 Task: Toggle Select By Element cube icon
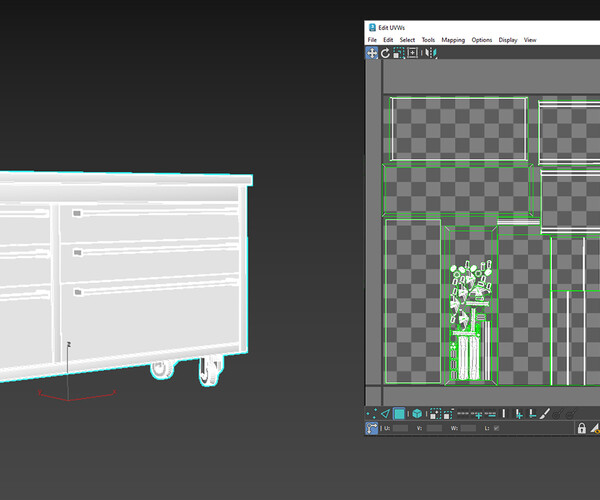click(416, 413)
